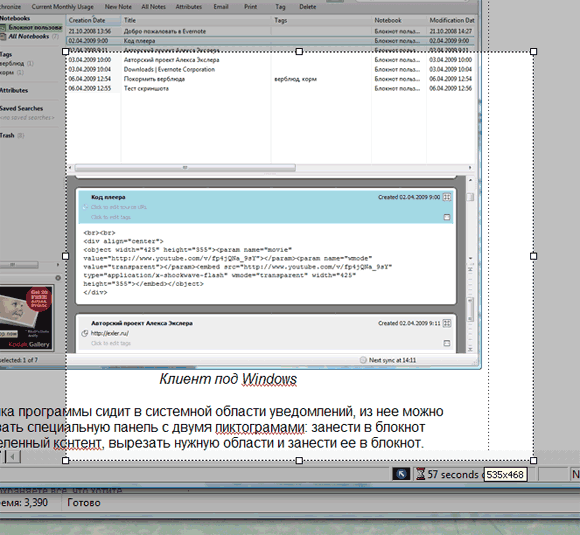Click to edit tags in Код плеера card

(x=111, y=217)
